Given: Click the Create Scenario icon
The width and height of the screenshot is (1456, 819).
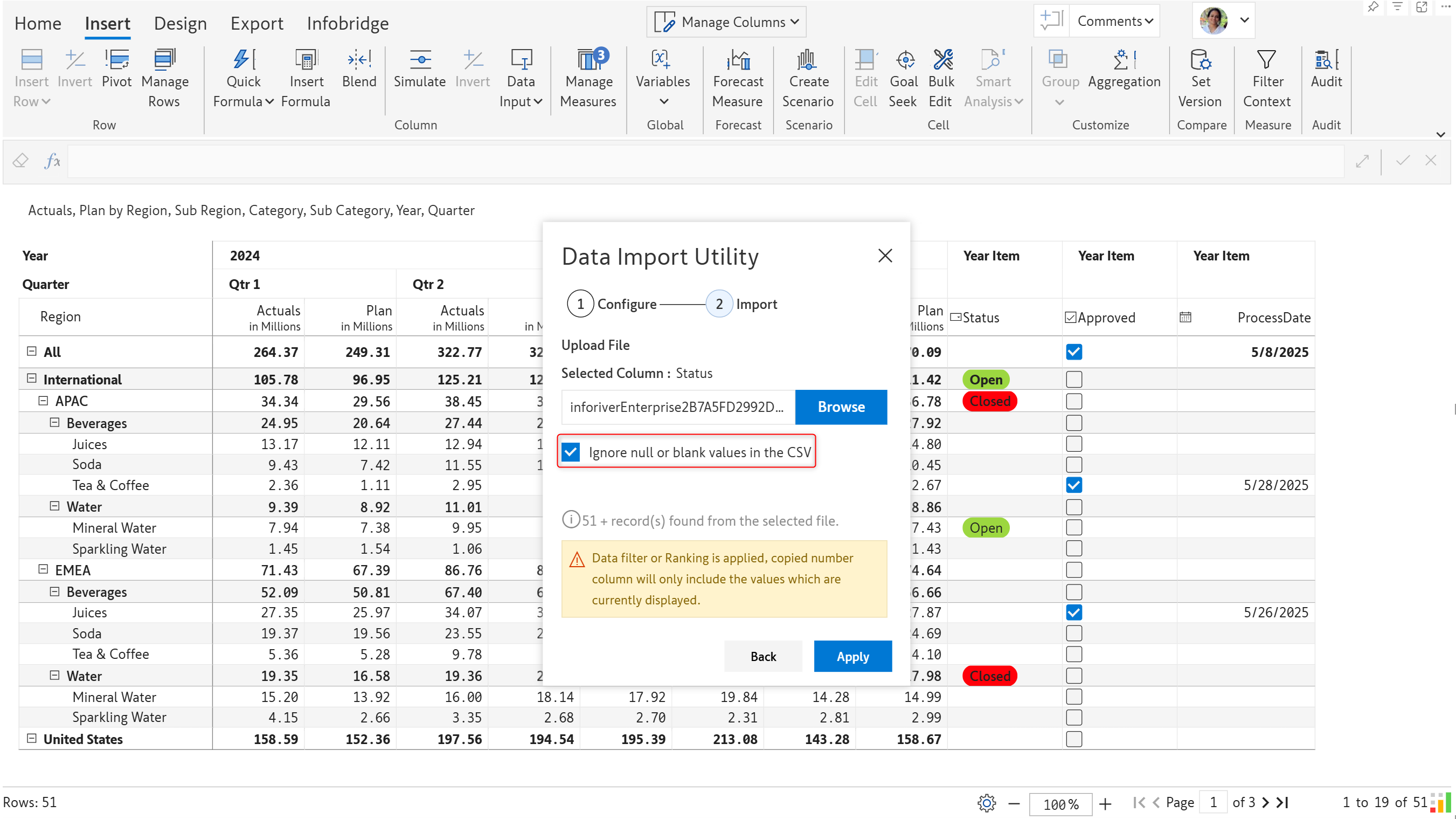Looking at the screenshot, I should 808,60.
